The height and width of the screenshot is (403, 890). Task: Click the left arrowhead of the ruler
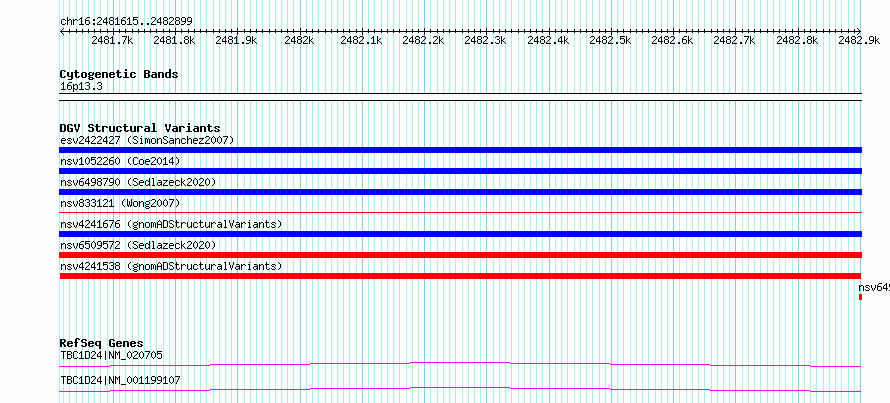pos(62,32)
